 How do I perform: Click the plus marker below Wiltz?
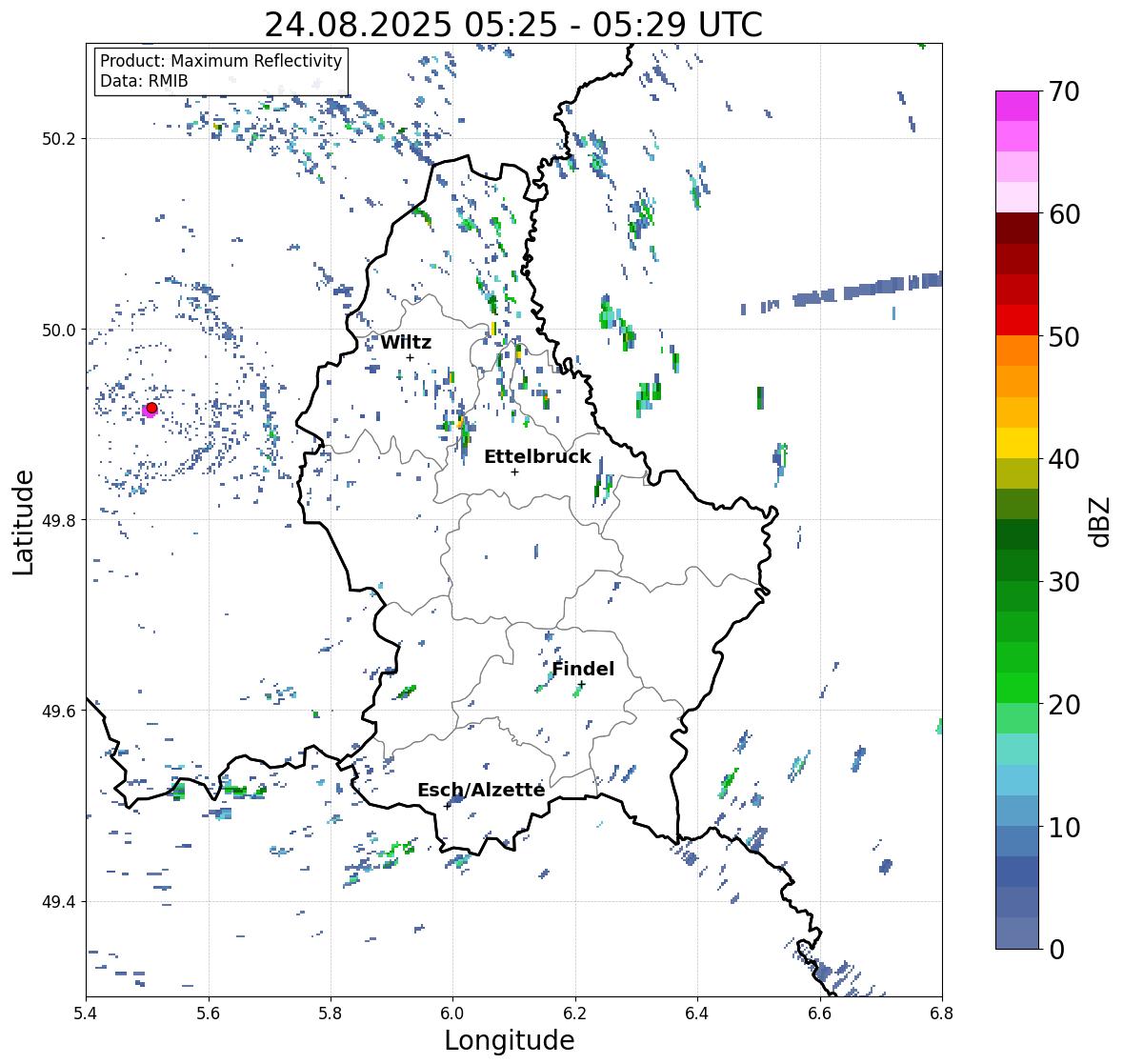coord(410,357)
